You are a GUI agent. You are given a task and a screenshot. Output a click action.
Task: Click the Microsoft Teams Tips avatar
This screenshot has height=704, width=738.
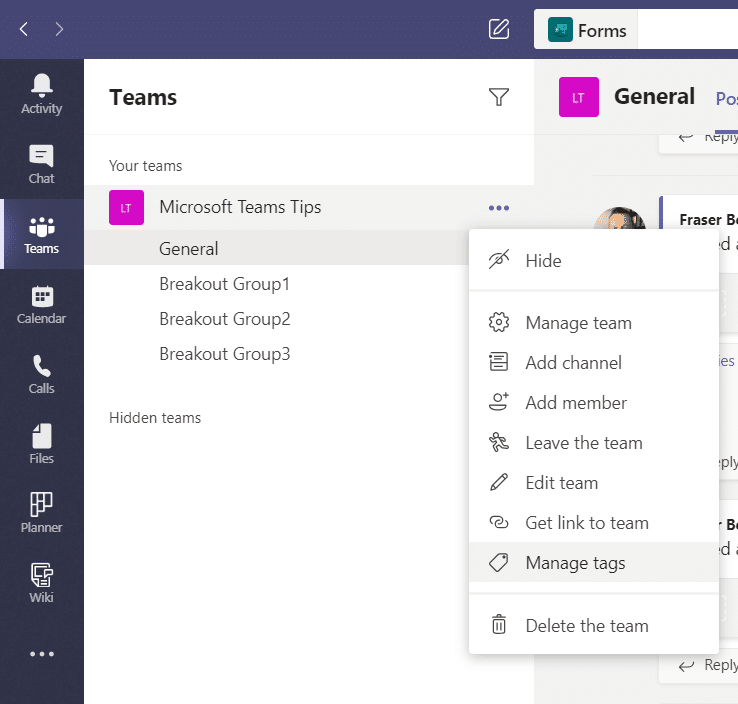(126, 208)
